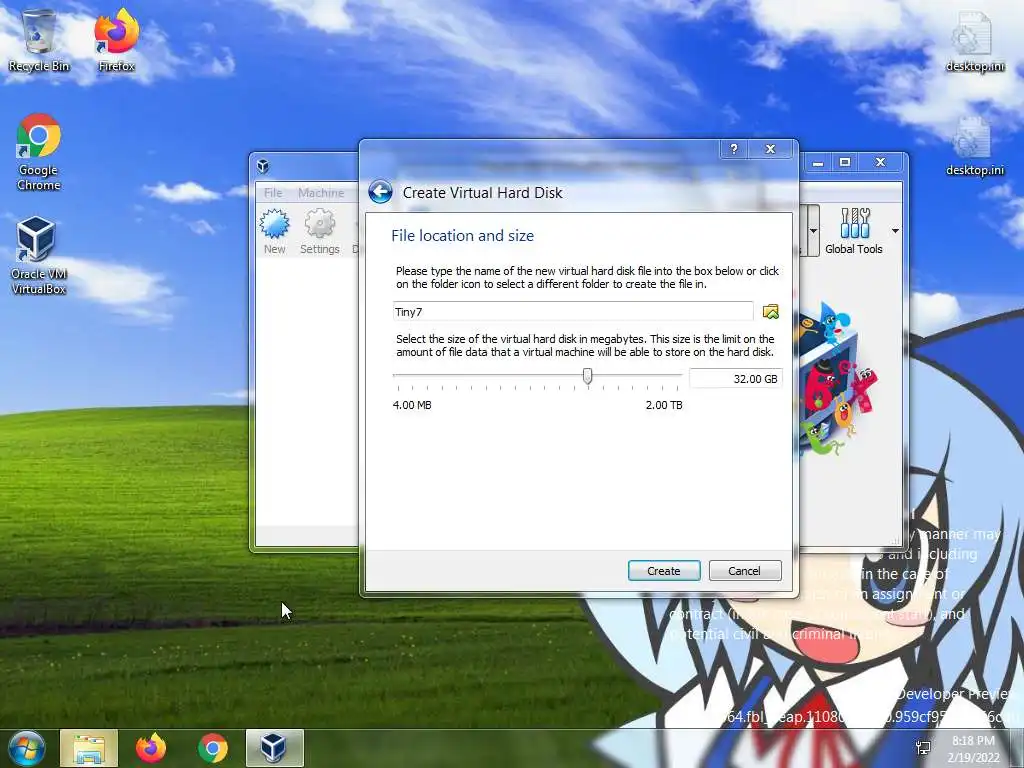Open the Firefox desktop shortcut
Screen dimensions: 1024x768
tap(116, 40)
